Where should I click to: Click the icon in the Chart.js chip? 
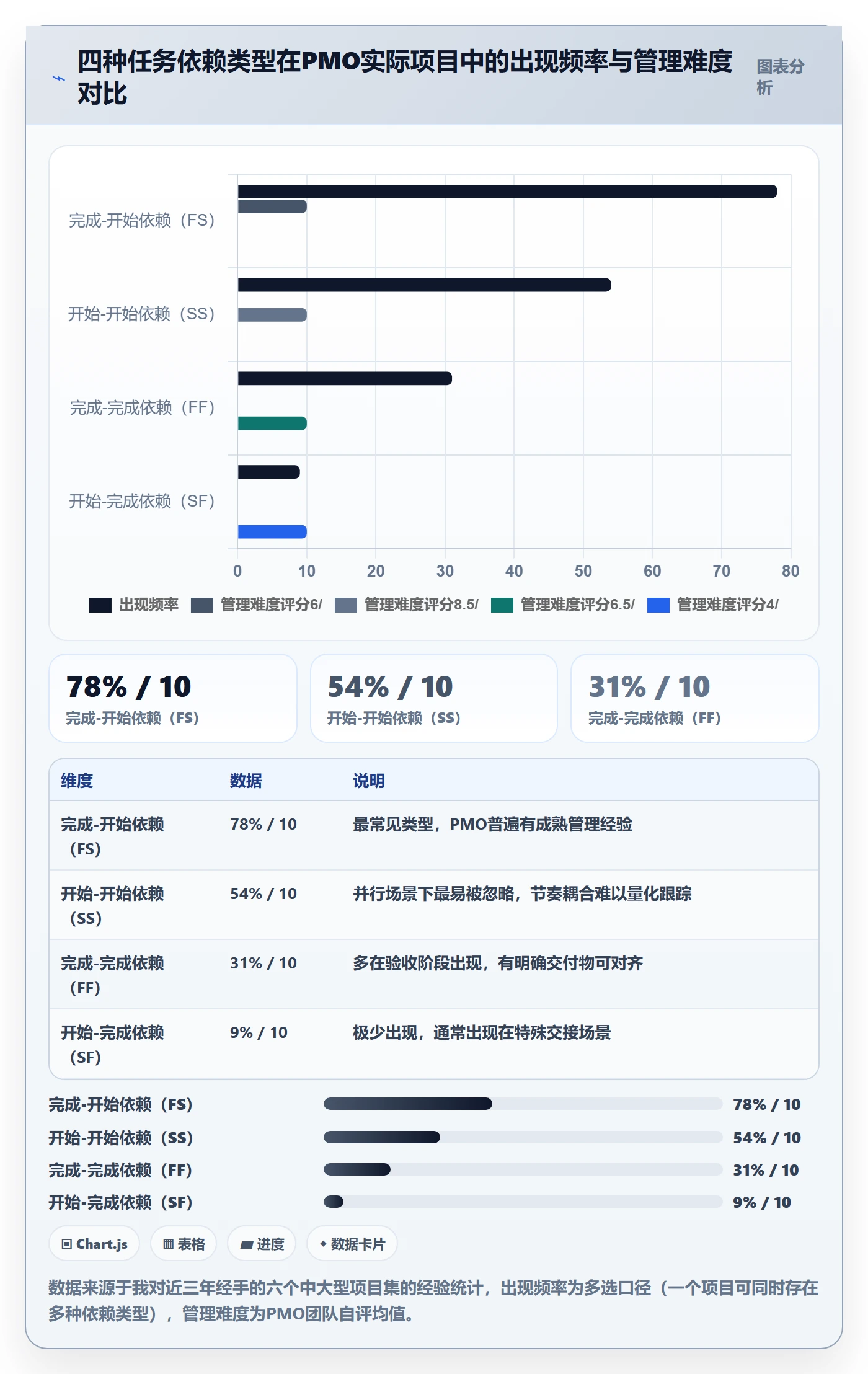(67, 1244)
